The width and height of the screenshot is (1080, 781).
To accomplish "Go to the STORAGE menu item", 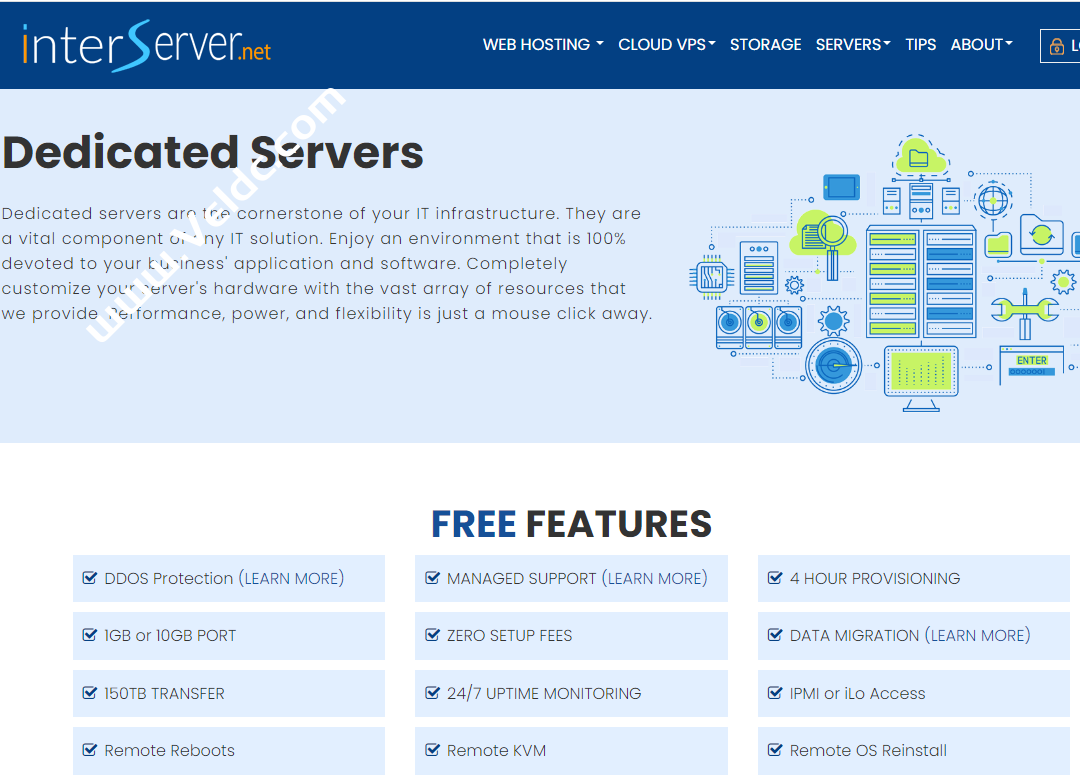I will (x=765, y=45).
